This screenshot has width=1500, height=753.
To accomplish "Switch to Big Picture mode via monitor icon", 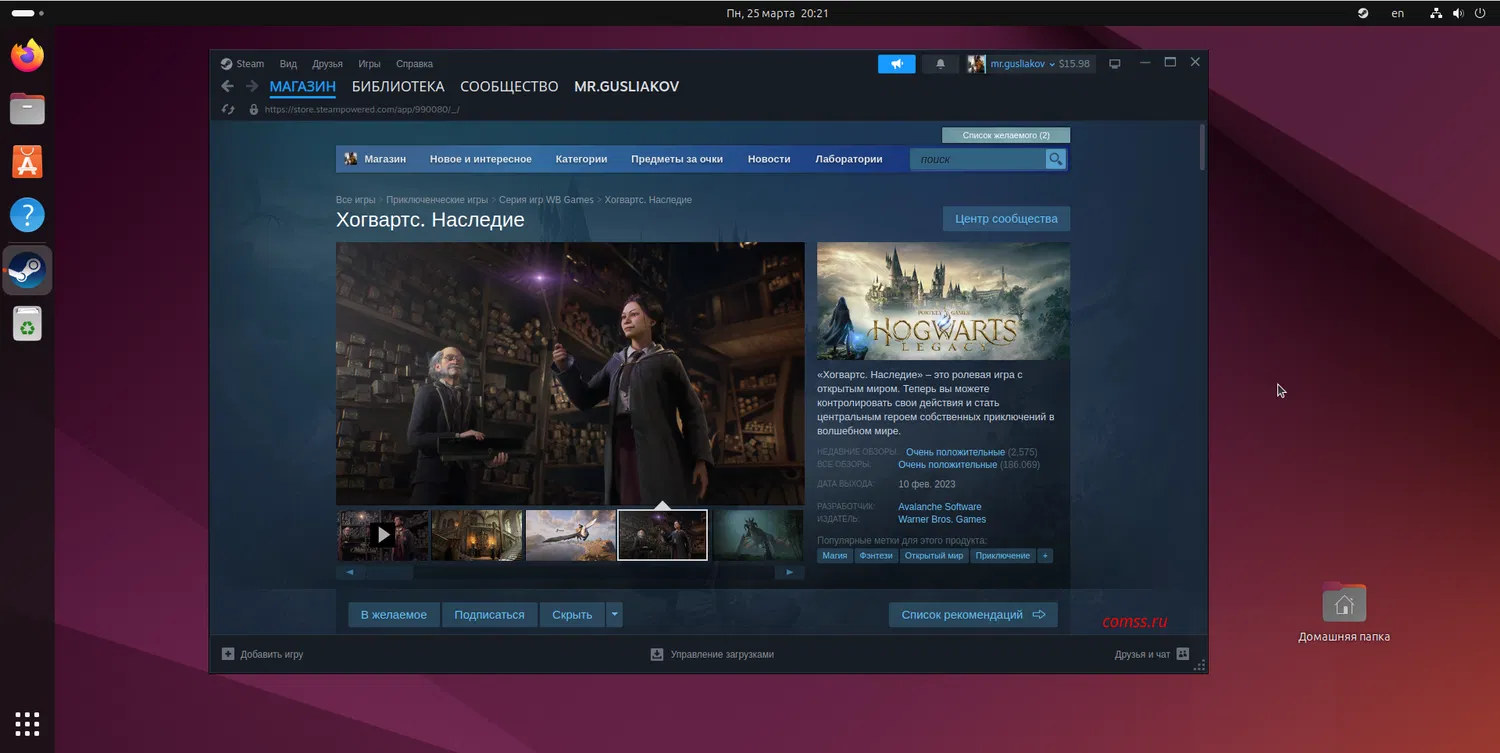I will click(x=1115, y=64).
